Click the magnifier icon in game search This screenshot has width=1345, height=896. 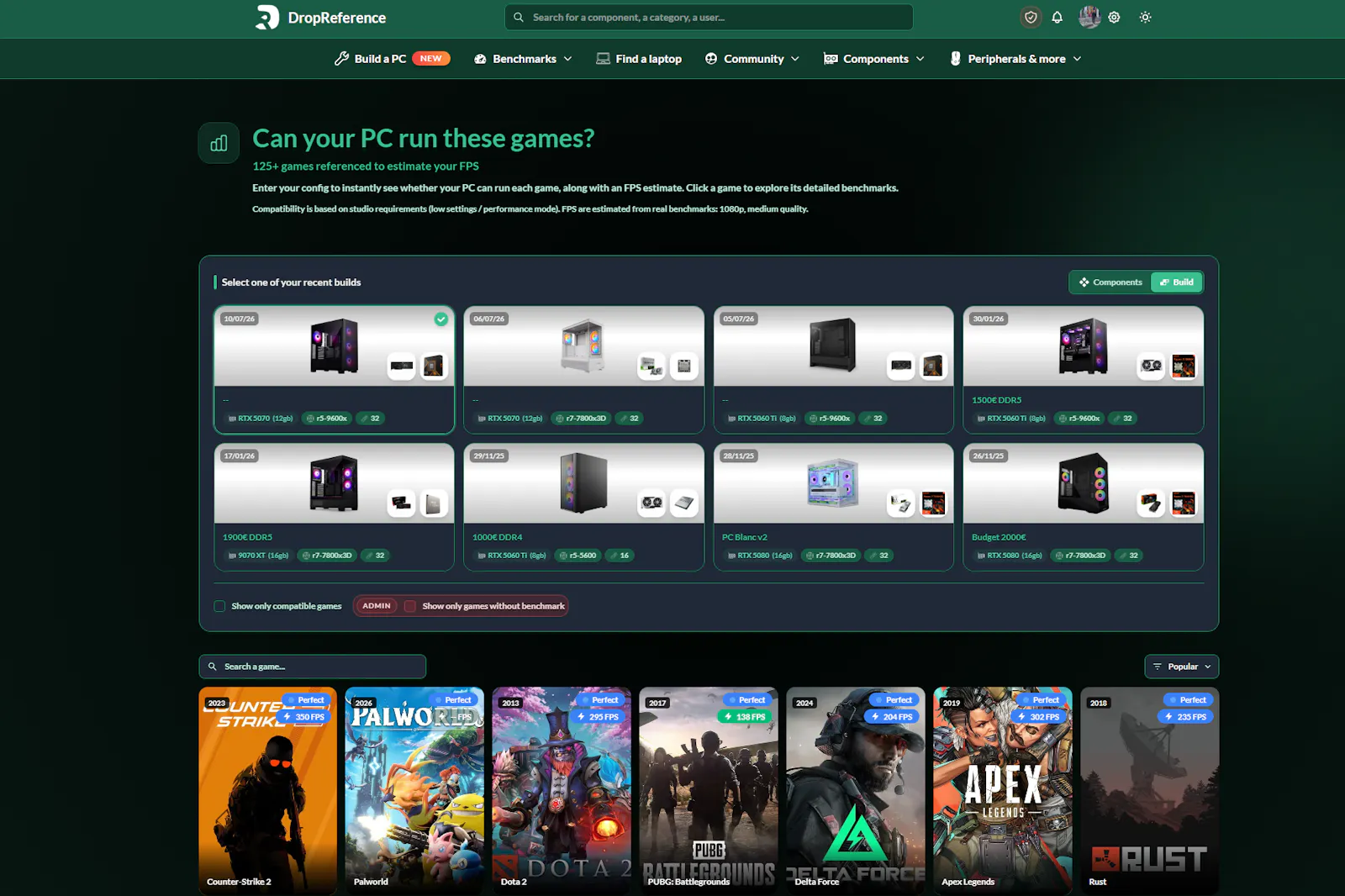tap(213, 667)
